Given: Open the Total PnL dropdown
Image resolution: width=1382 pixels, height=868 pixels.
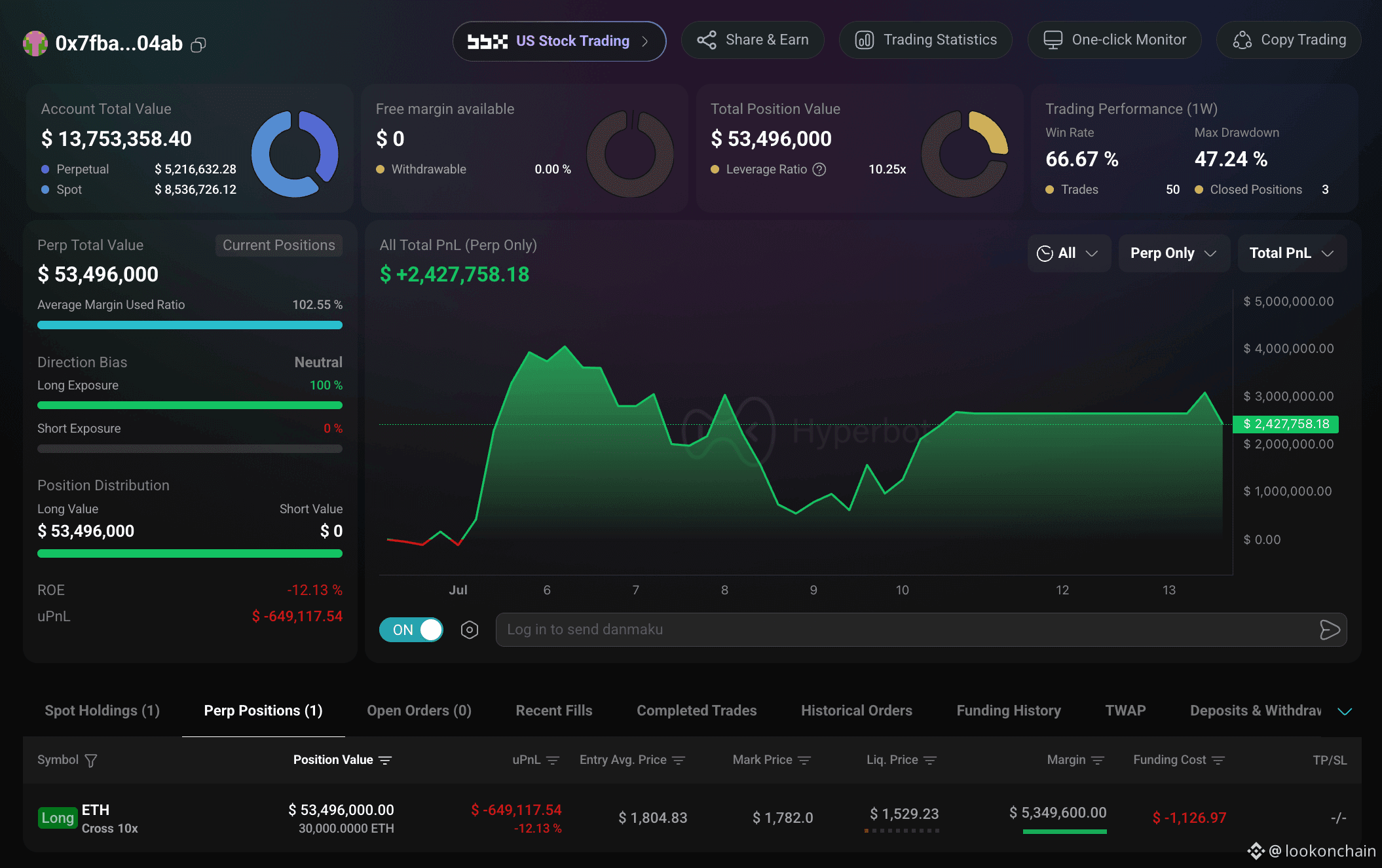Looking at the screenshot, I should pos(1292,253).
